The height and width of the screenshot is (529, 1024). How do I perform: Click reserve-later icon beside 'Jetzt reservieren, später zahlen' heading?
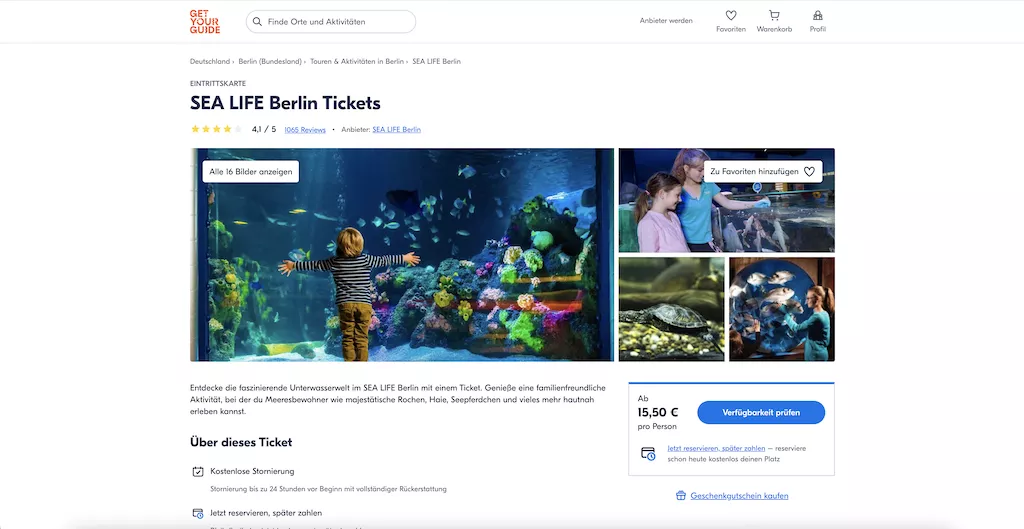coord(198,513)
